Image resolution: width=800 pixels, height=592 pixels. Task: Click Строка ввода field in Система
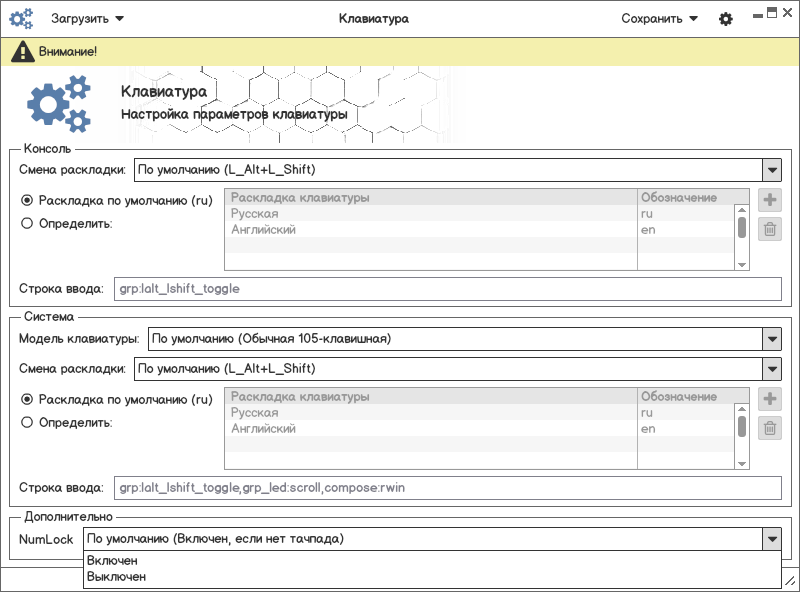(x=447, y=488)
